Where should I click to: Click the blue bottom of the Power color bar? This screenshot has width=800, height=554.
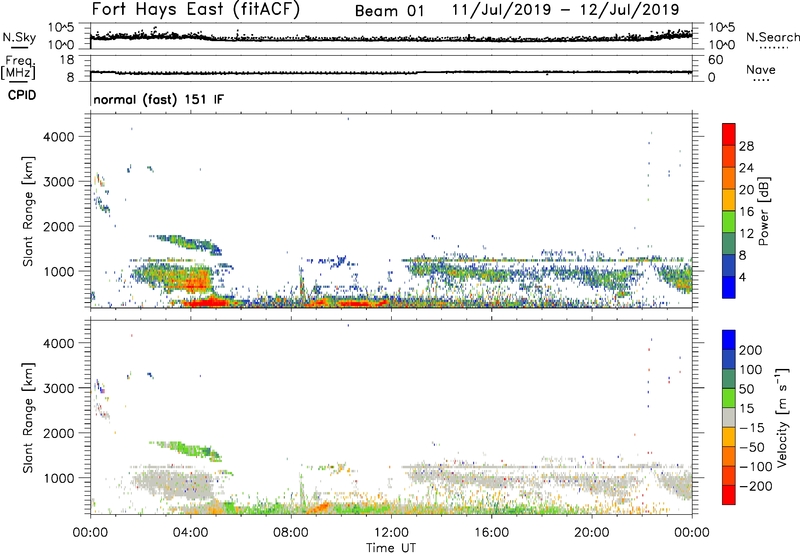coord(729,288)
